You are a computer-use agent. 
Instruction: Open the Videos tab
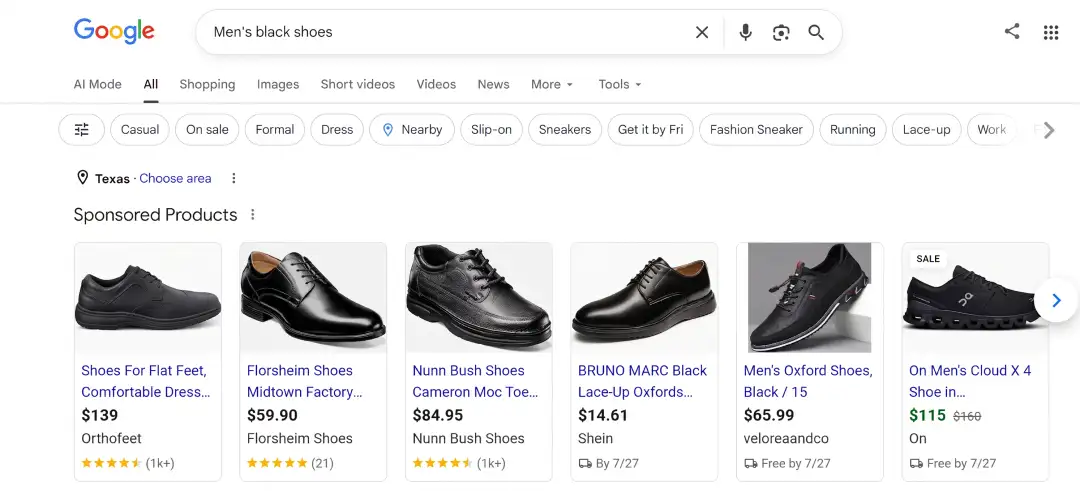point(436,84)
